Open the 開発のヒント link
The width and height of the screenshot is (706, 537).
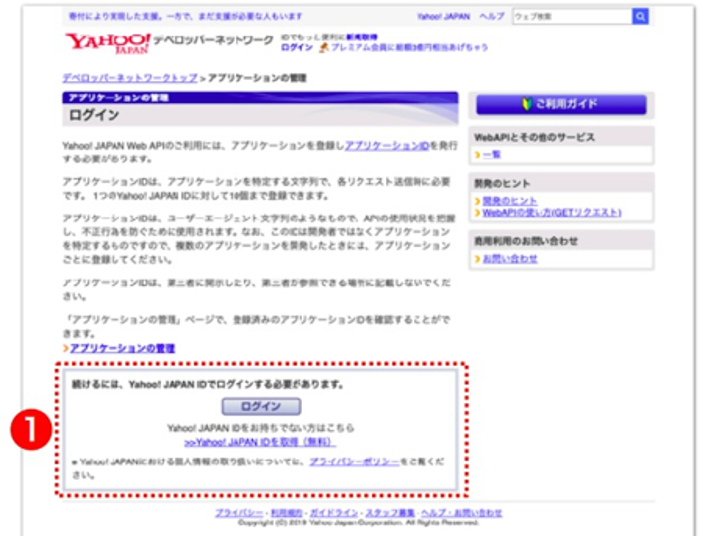pyautogui.click(x=510, y=201)
